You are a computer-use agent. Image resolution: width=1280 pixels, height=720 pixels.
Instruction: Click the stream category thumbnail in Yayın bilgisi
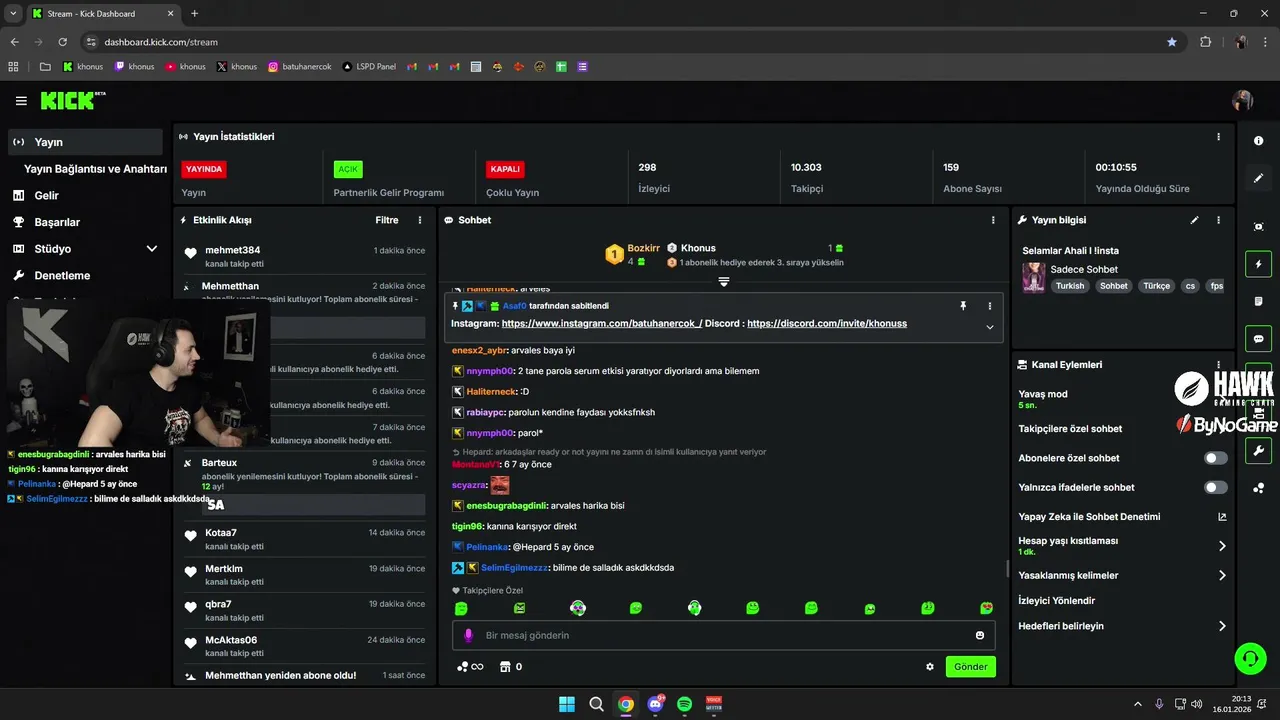click(x=1033, y=277)
